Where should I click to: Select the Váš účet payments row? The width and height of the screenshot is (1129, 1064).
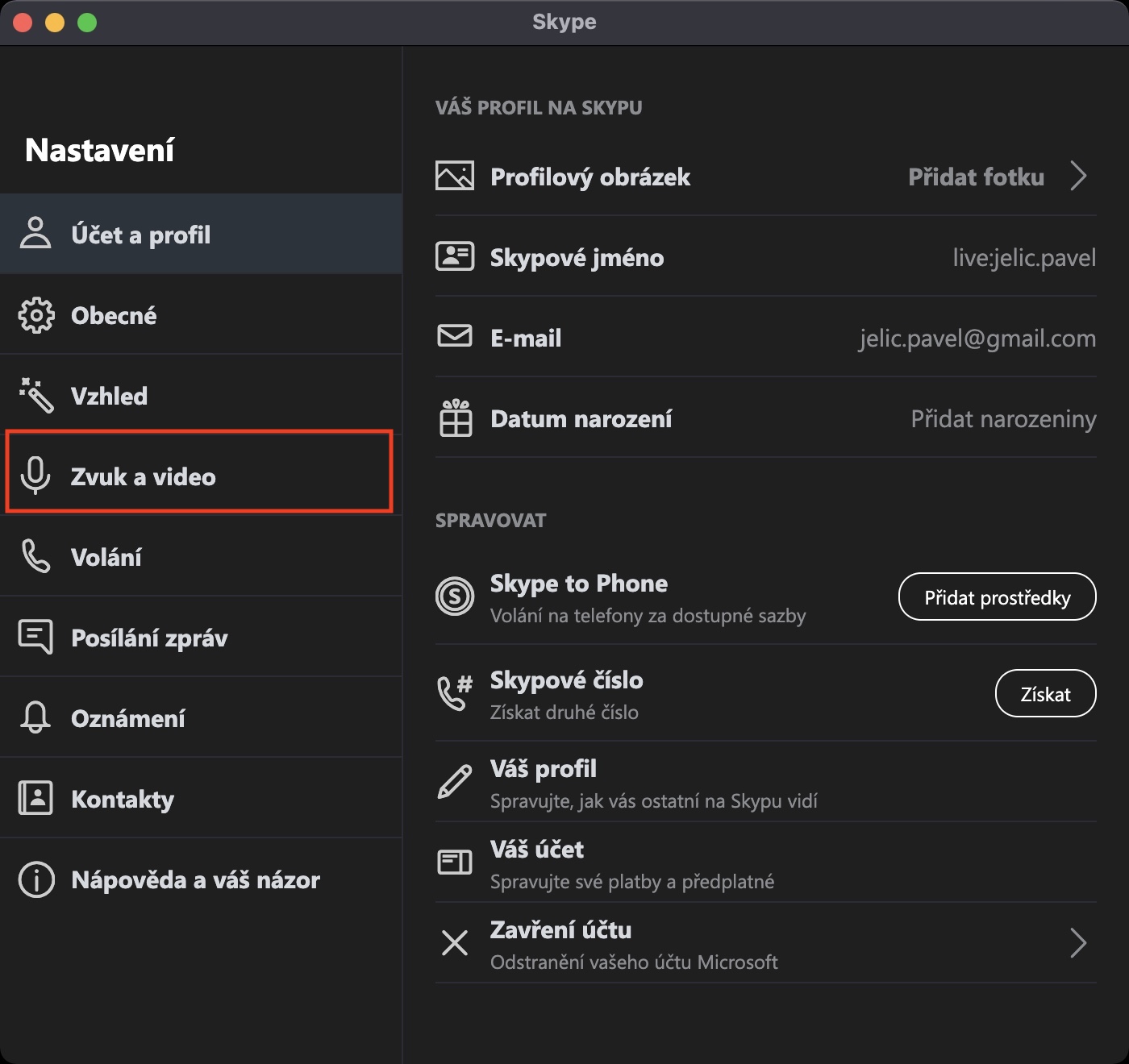pos(631,862)
